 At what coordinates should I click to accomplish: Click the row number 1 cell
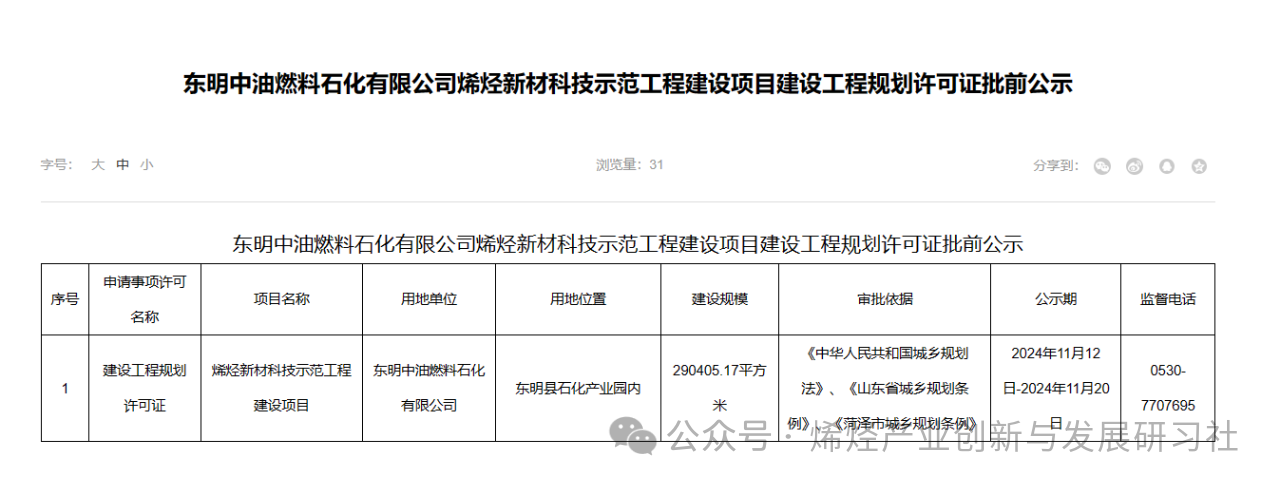[x=65, y=388]
